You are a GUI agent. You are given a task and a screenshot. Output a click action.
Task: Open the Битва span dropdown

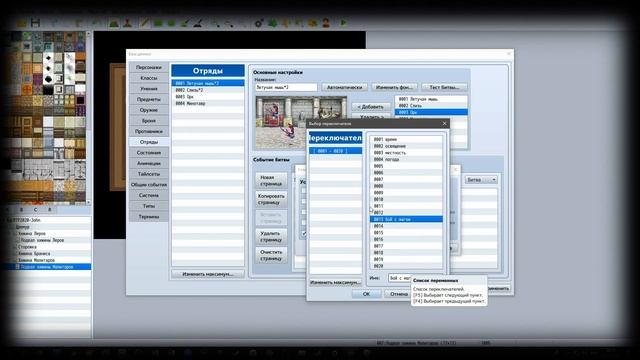[481, 180]
